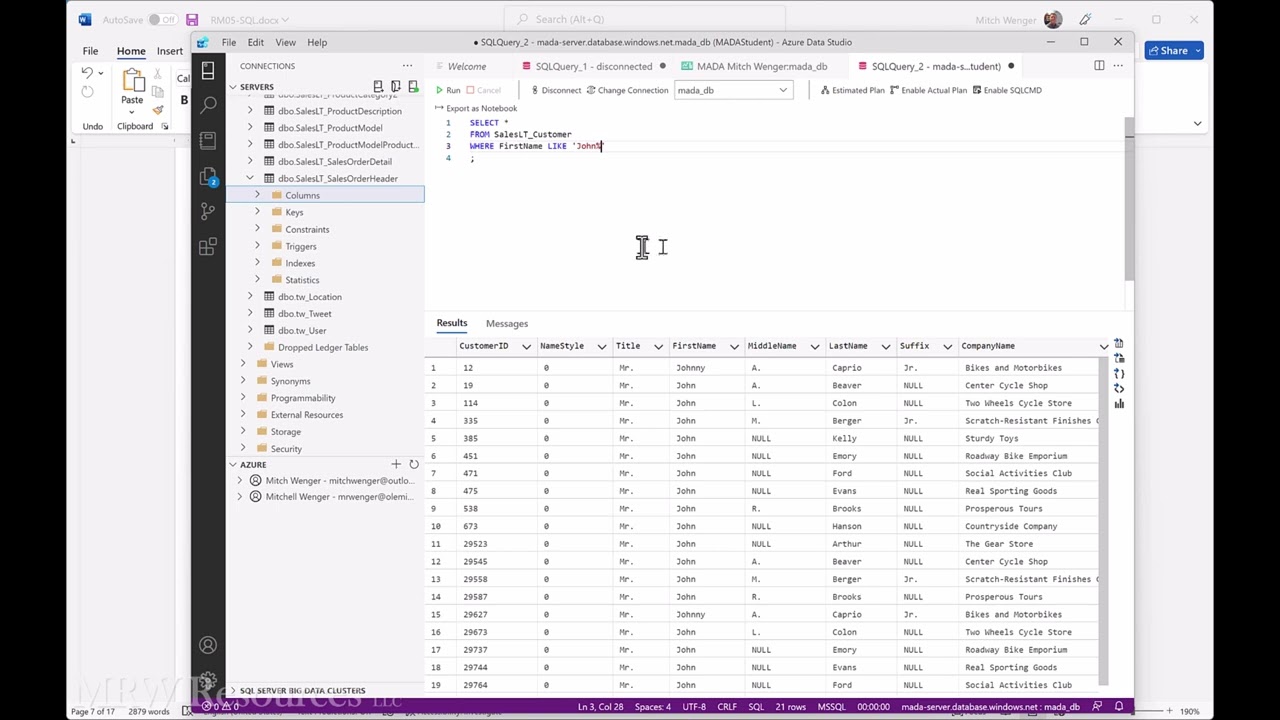Viewport: 1280px width, 720px height.
Task: Click the Estimated Plan button
Action: pos(853,90)
